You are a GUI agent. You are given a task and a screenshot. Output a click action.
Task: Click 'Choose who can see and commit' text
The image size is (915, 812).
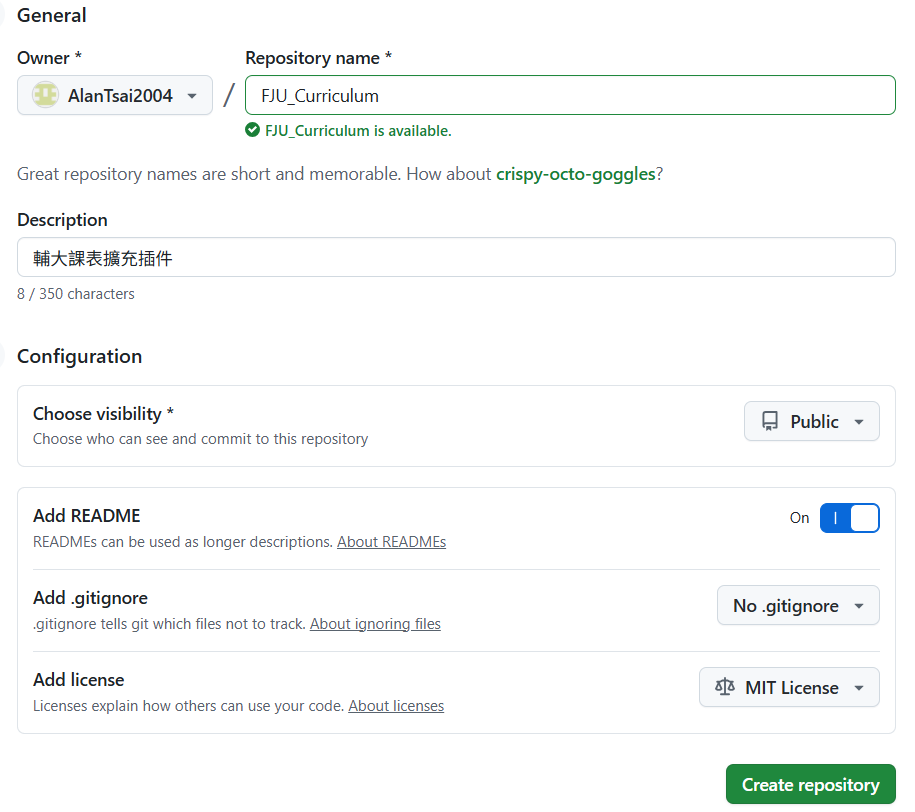[x=201, y=439]
